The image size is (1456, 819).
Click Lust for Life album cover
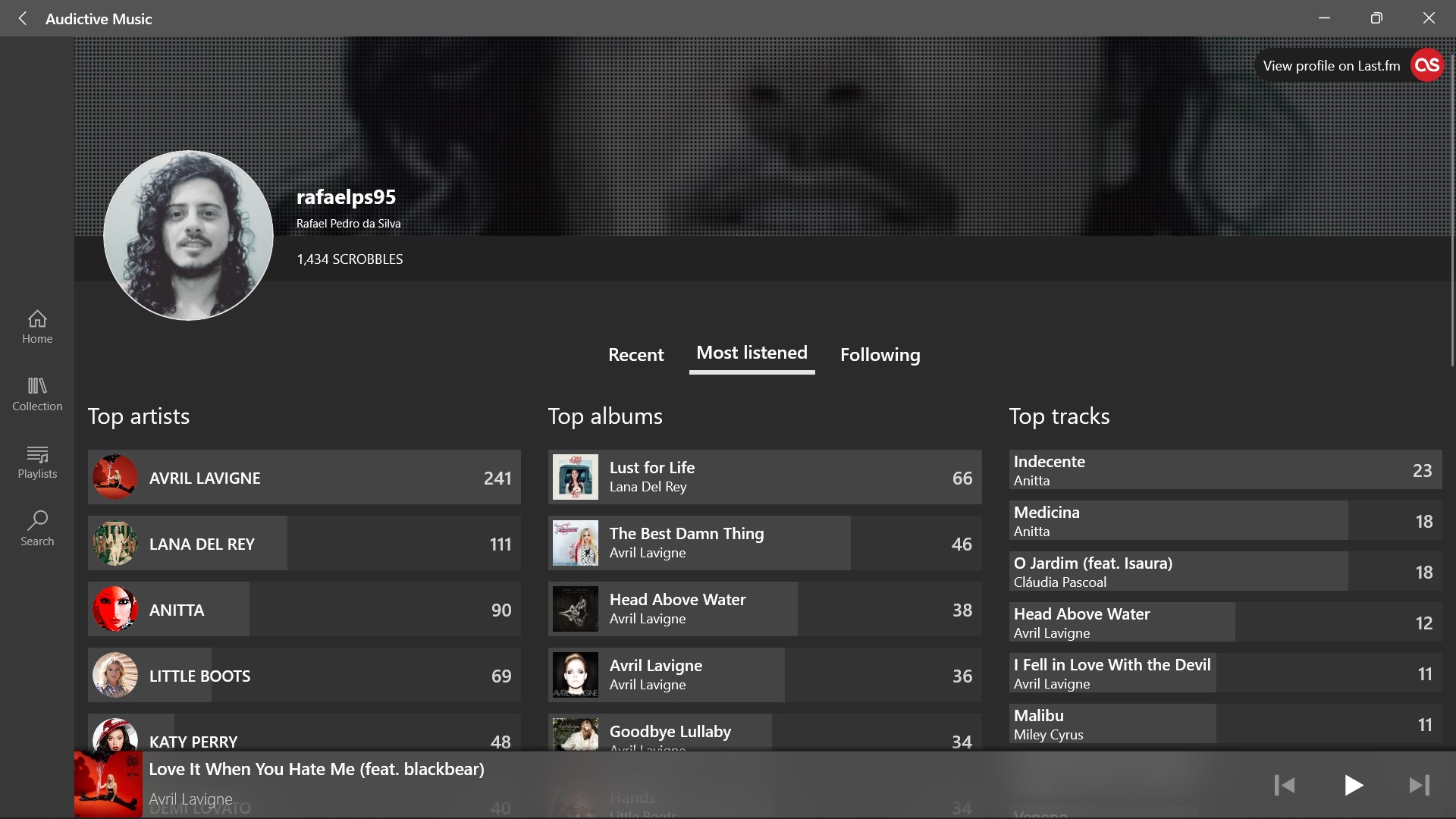click(576, 478)
